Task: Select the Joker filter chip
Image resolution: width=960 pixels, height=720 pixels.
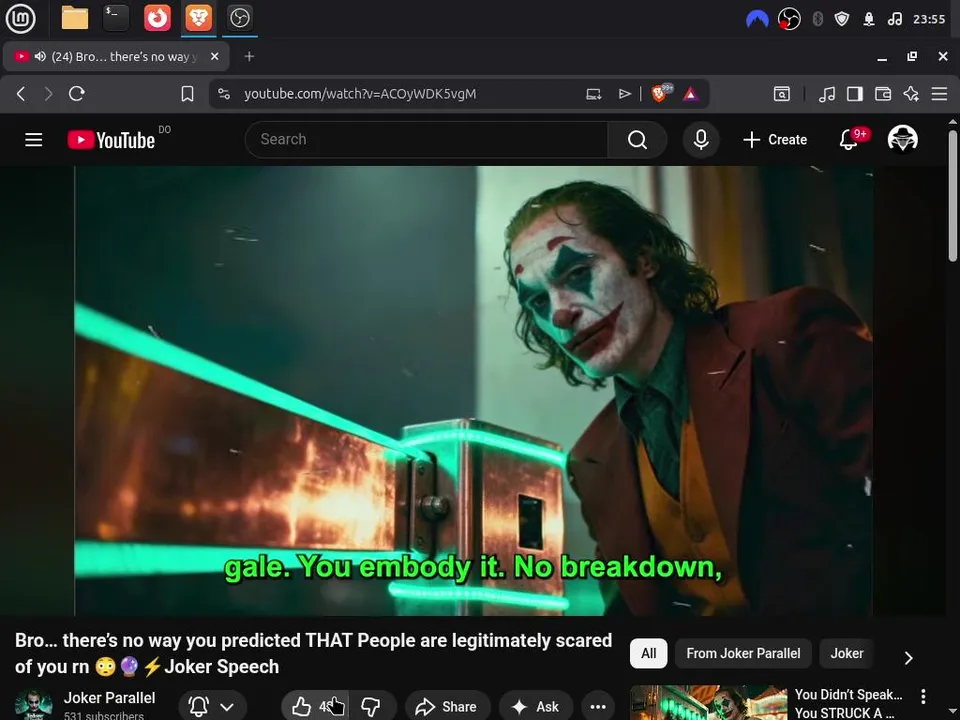Action: pos(847,653)
